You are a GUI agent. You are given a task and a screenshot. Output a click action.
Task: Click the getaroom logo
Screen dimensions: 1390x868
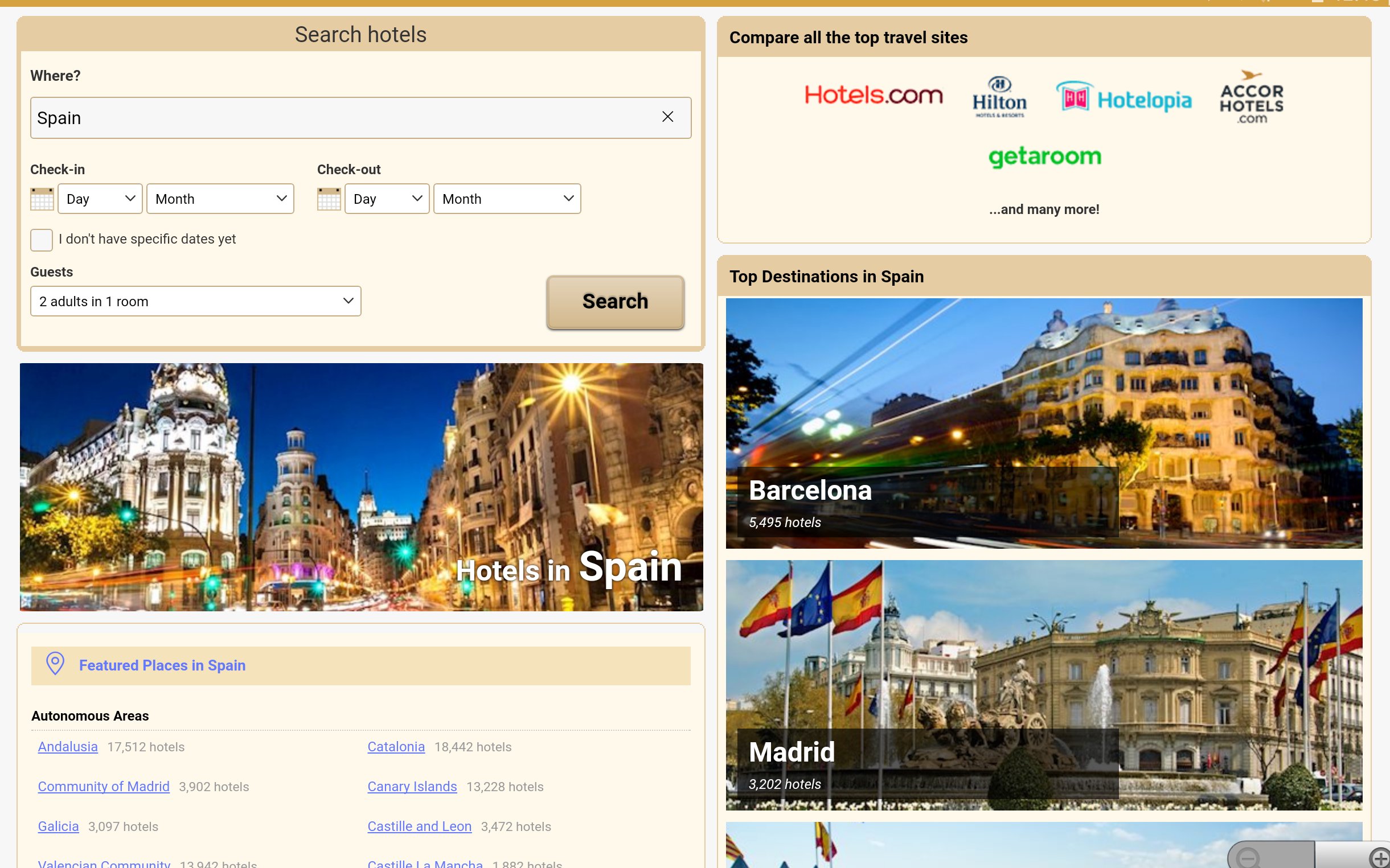click(x=1044, y=156)
